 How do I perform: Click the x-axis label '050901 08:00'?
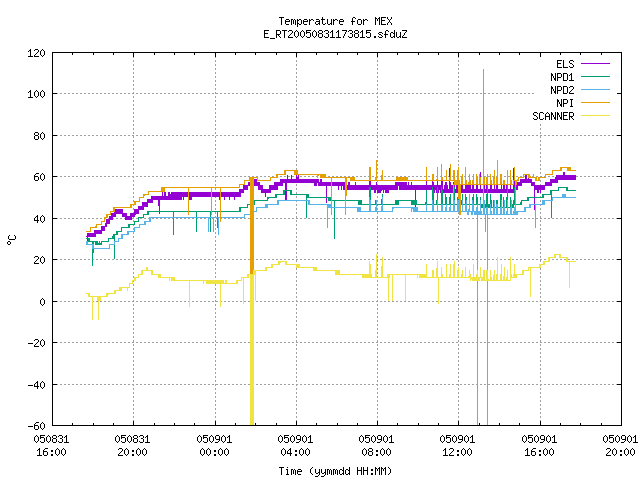point(376,446)
